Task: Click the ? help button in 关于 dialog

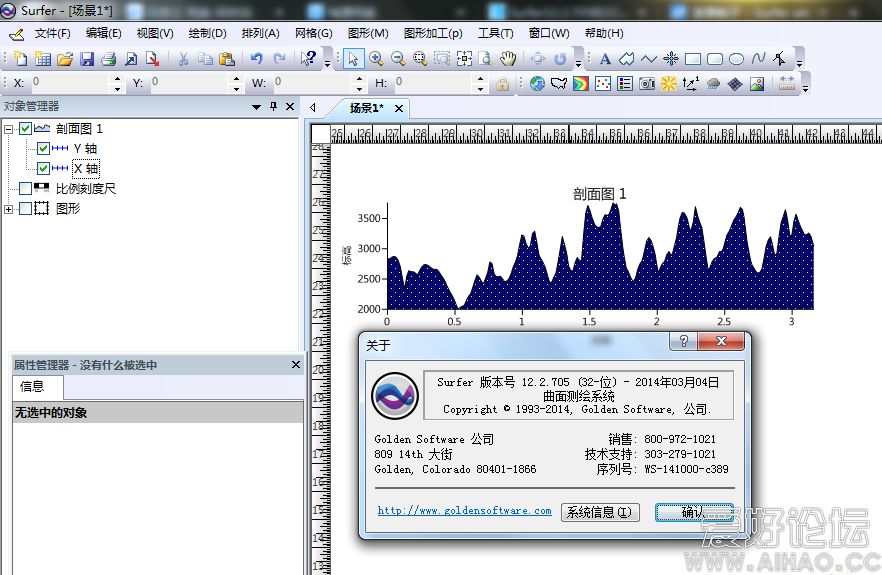Action: [x=683, y=341]
